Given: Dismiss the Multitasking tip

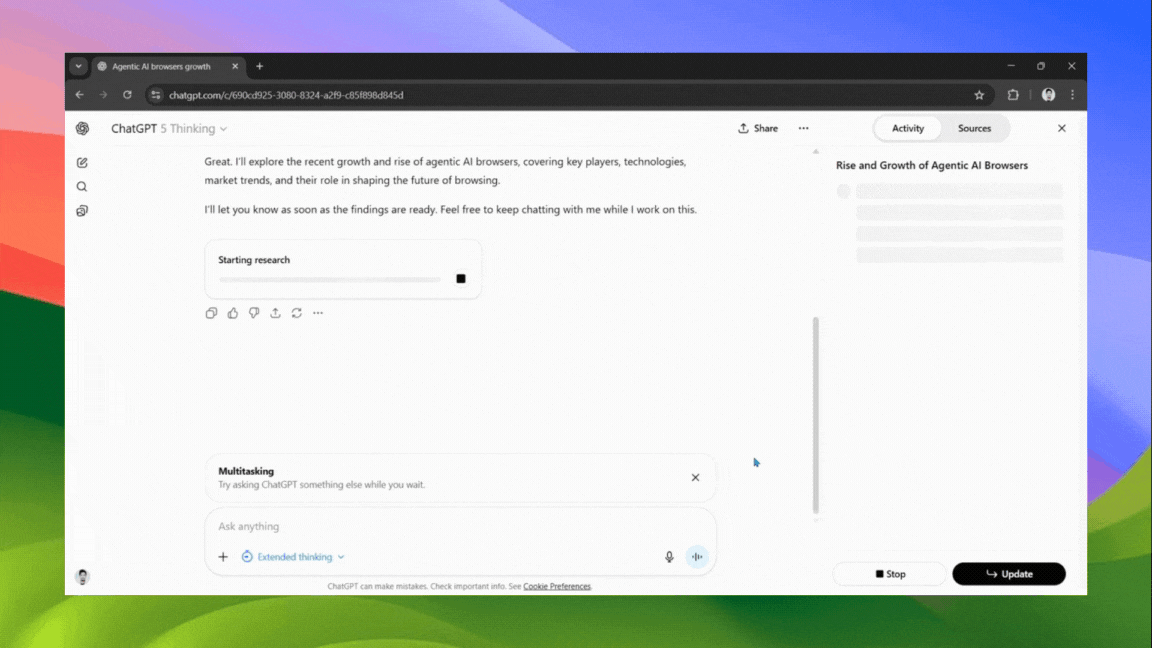Looking at the screenshot, I should coord(695,478).
